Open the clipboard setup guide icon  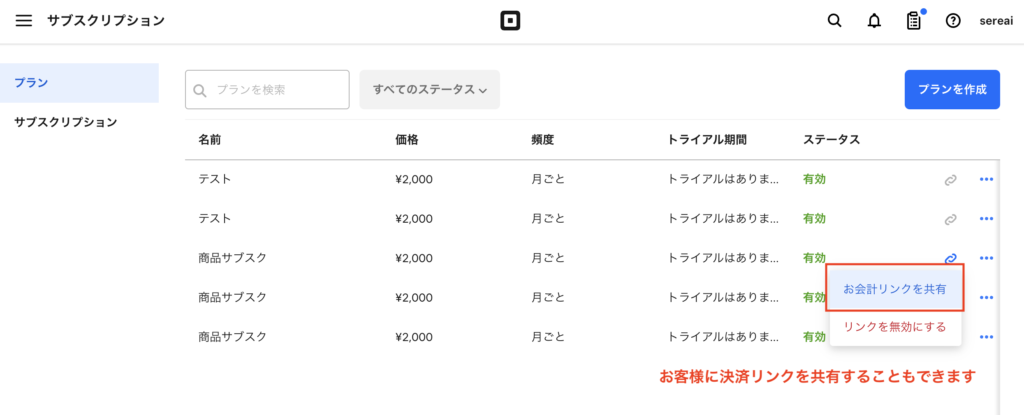point(913,21)
